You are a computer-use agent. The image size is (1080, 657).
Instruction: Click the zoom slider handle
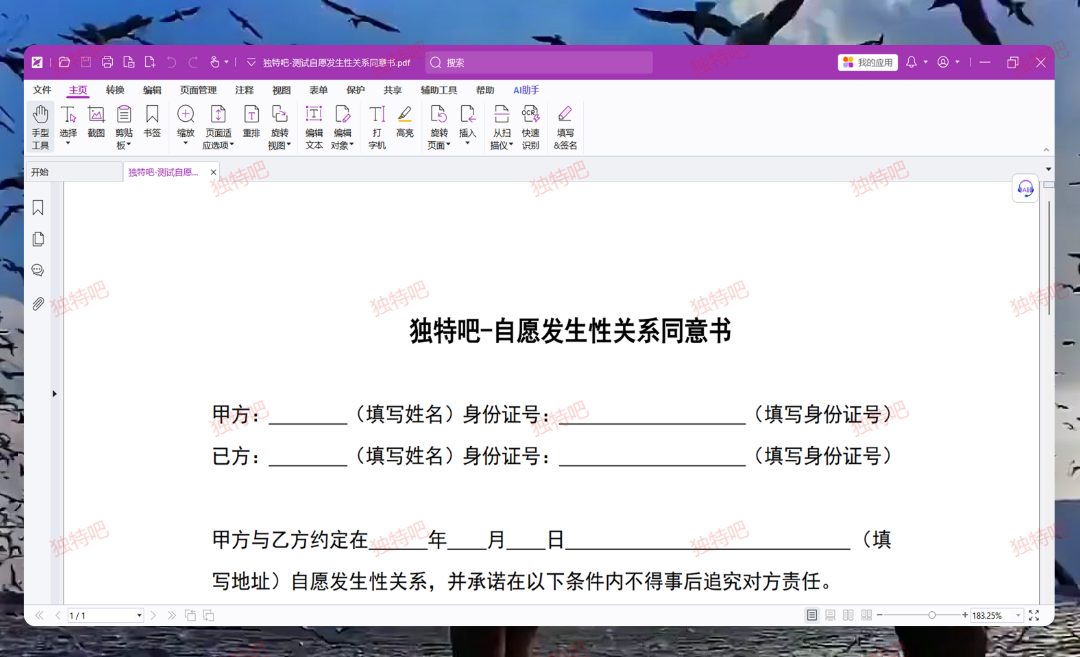point(932,615)
